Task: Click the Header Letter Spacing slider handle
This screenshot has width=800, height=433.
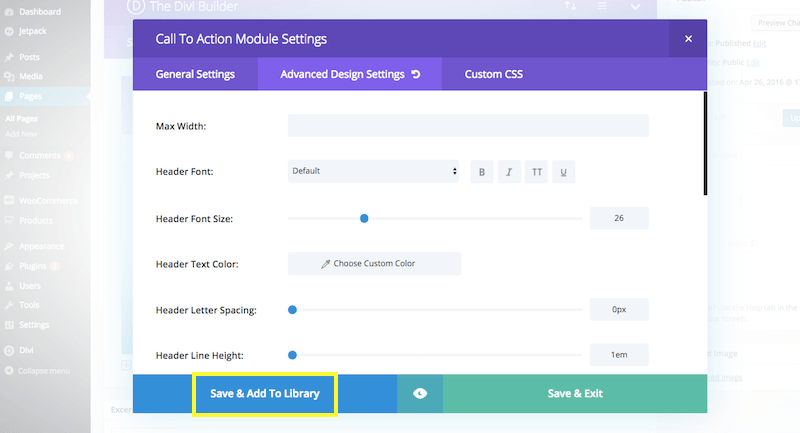Action: pos(292,310)
